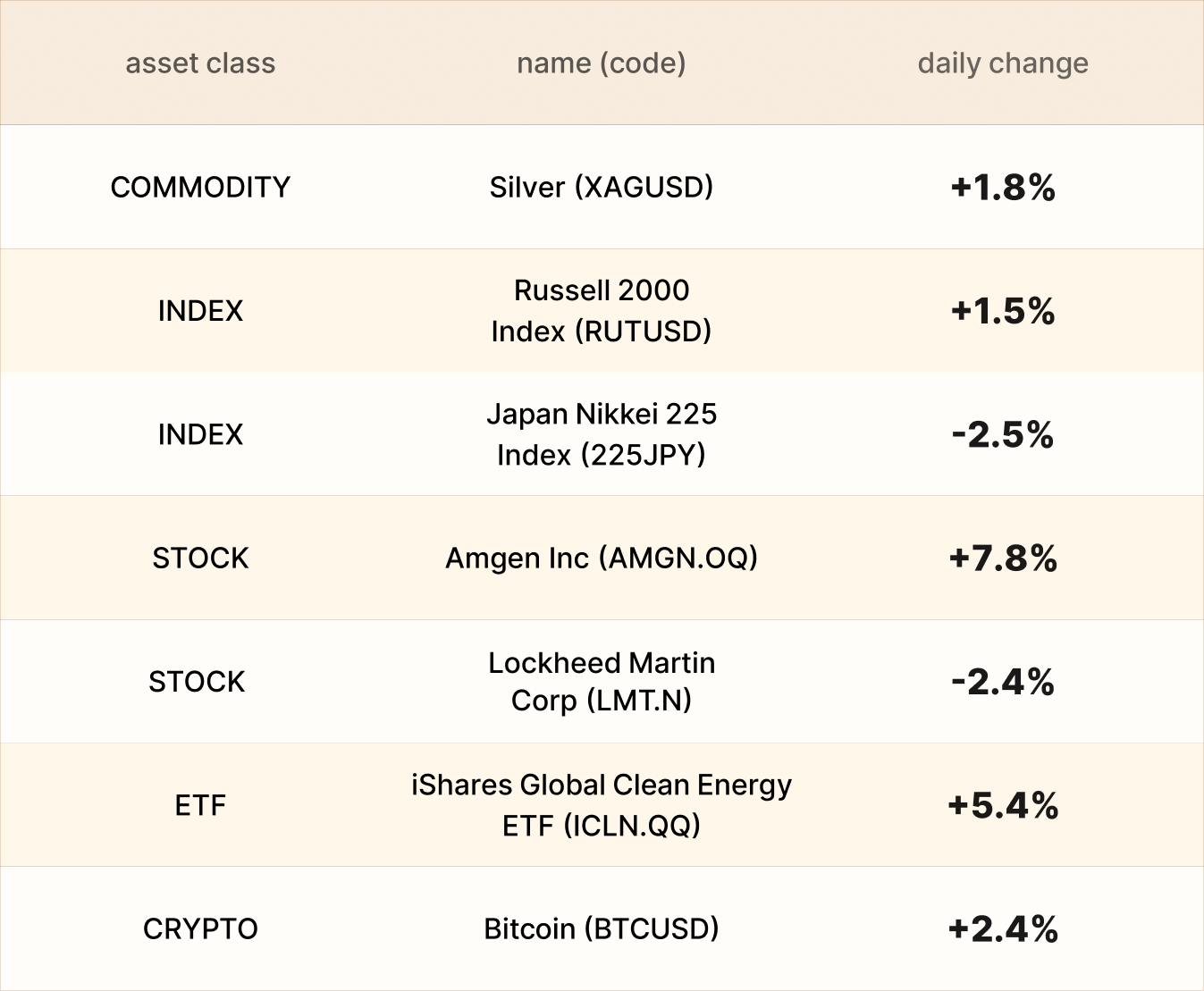The width and height of the screenshot is (1204, 991).
Task: Click Lockheed Martin's -2.4% change value
Action: 1003,682
